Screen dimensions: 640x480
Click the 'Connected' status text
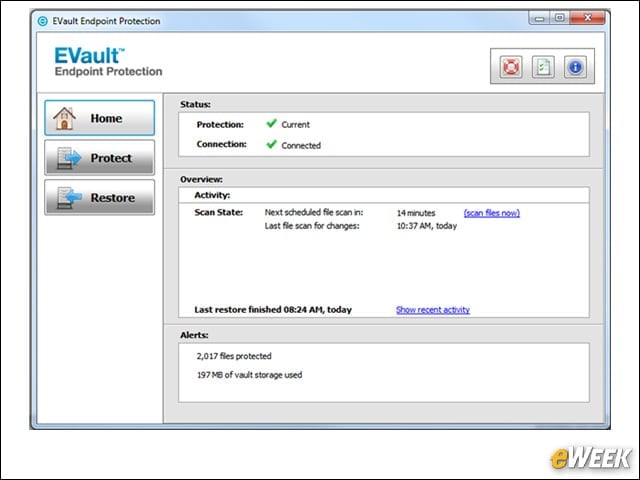[301, 145]
